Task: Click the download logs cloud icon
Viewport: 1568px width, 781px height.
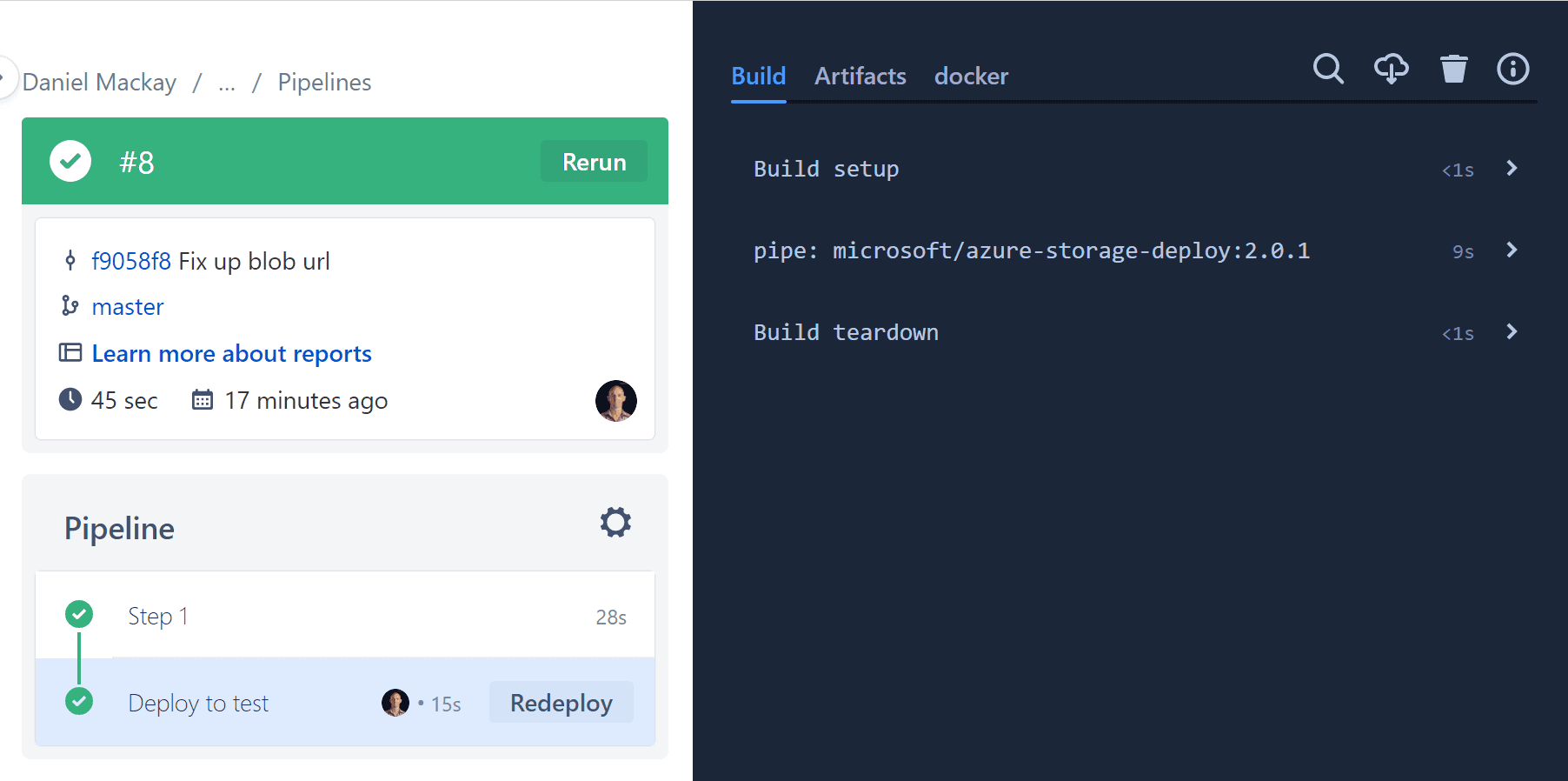Action: click(1391, 69)
